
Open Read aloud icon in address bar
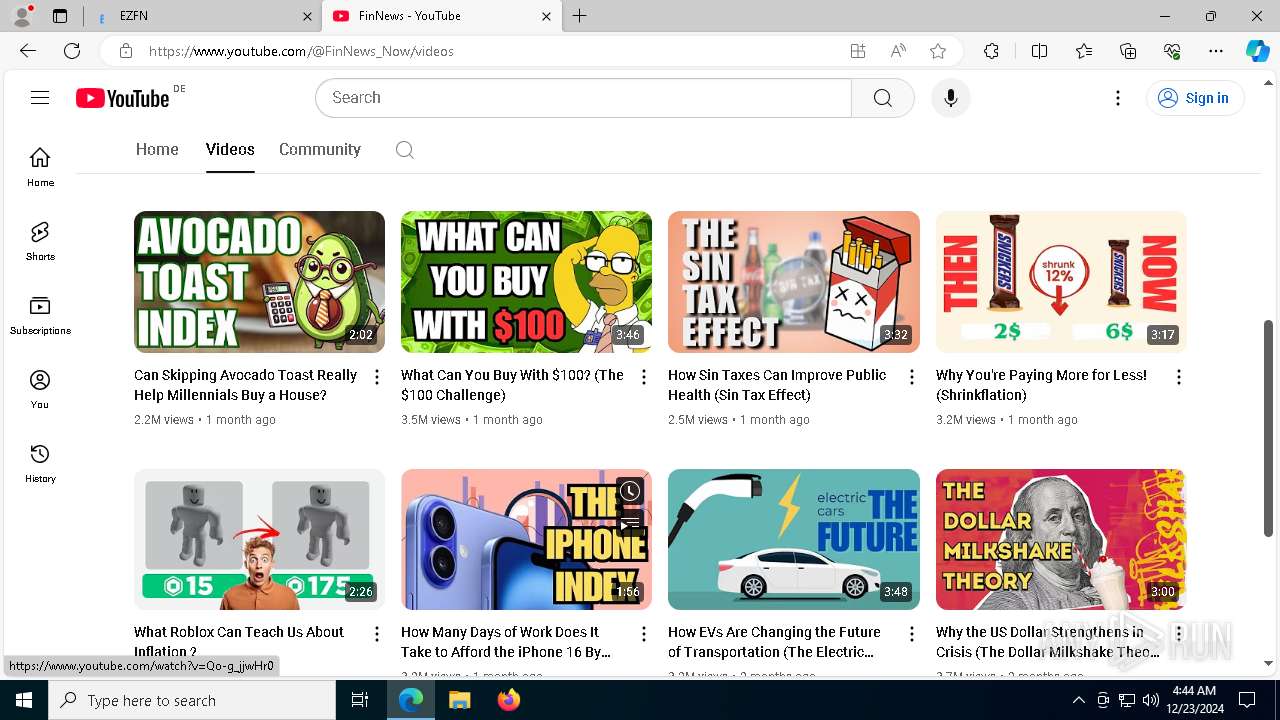898,51
